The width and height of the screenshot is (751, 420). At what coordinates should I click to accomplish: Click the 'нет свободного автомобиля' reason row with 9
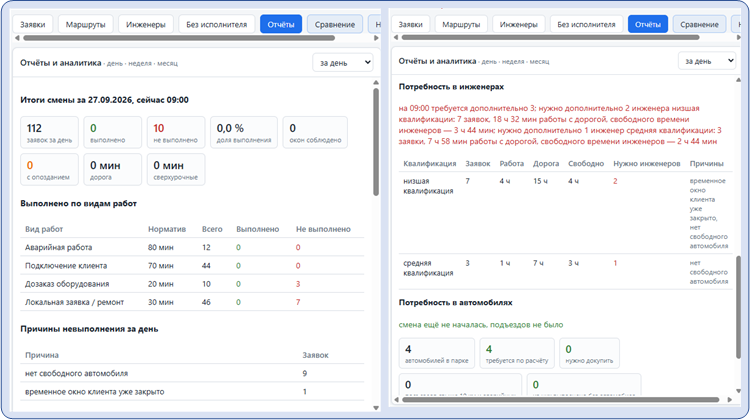[192, 373]
